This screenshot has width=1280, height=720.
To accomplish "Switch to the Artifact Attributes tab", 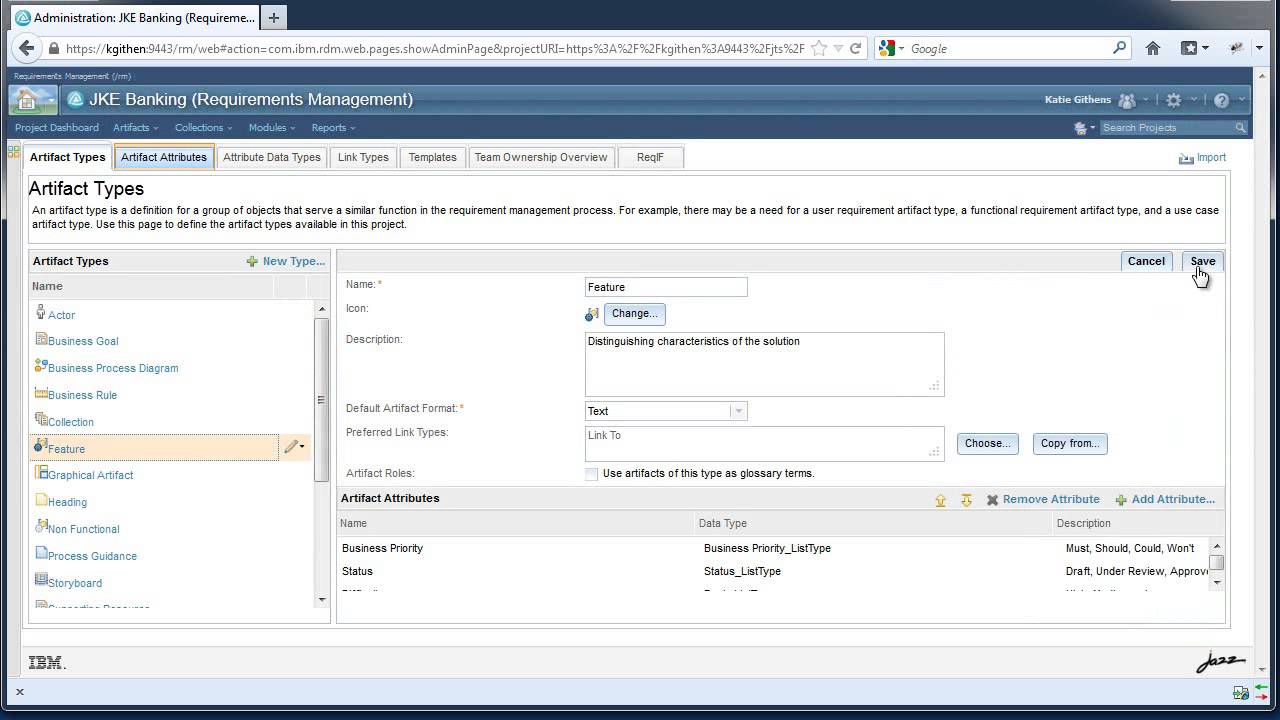I will pos(164,157).
